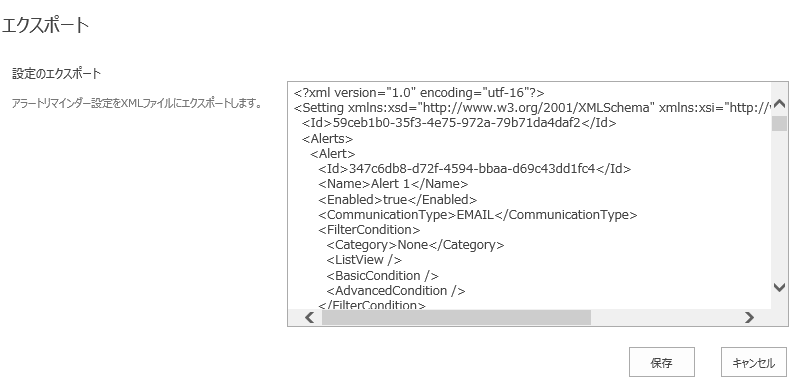
Task: Click the AdvancedCondition element line
Action: 396,291
